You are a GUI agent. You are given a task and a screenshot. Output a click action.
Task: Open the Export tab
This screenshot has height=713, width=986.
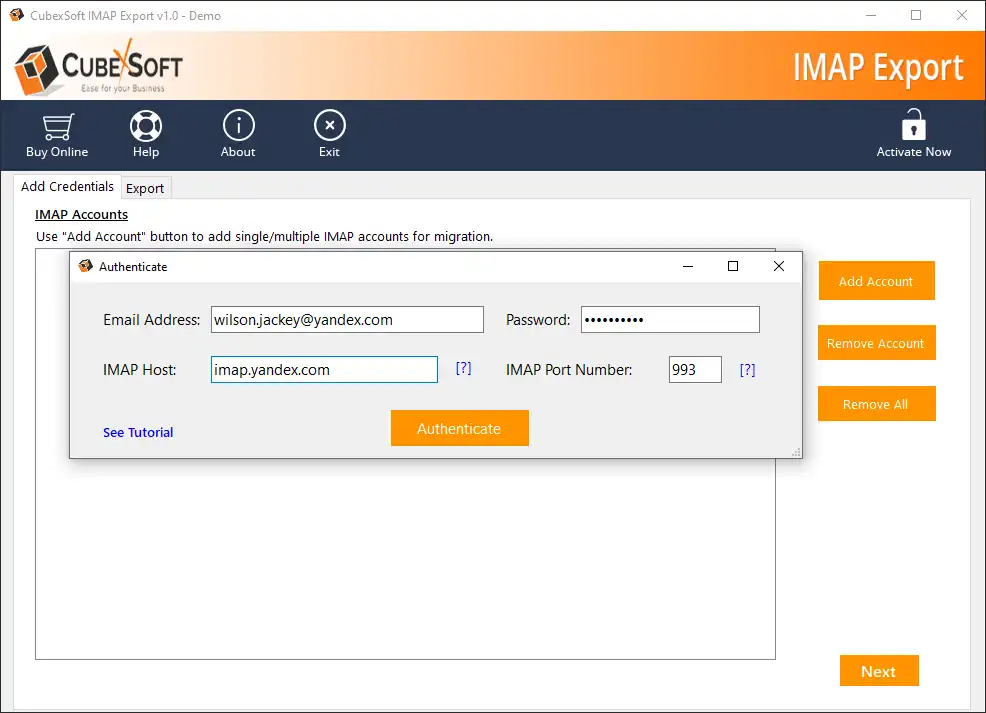pos(145,188)
